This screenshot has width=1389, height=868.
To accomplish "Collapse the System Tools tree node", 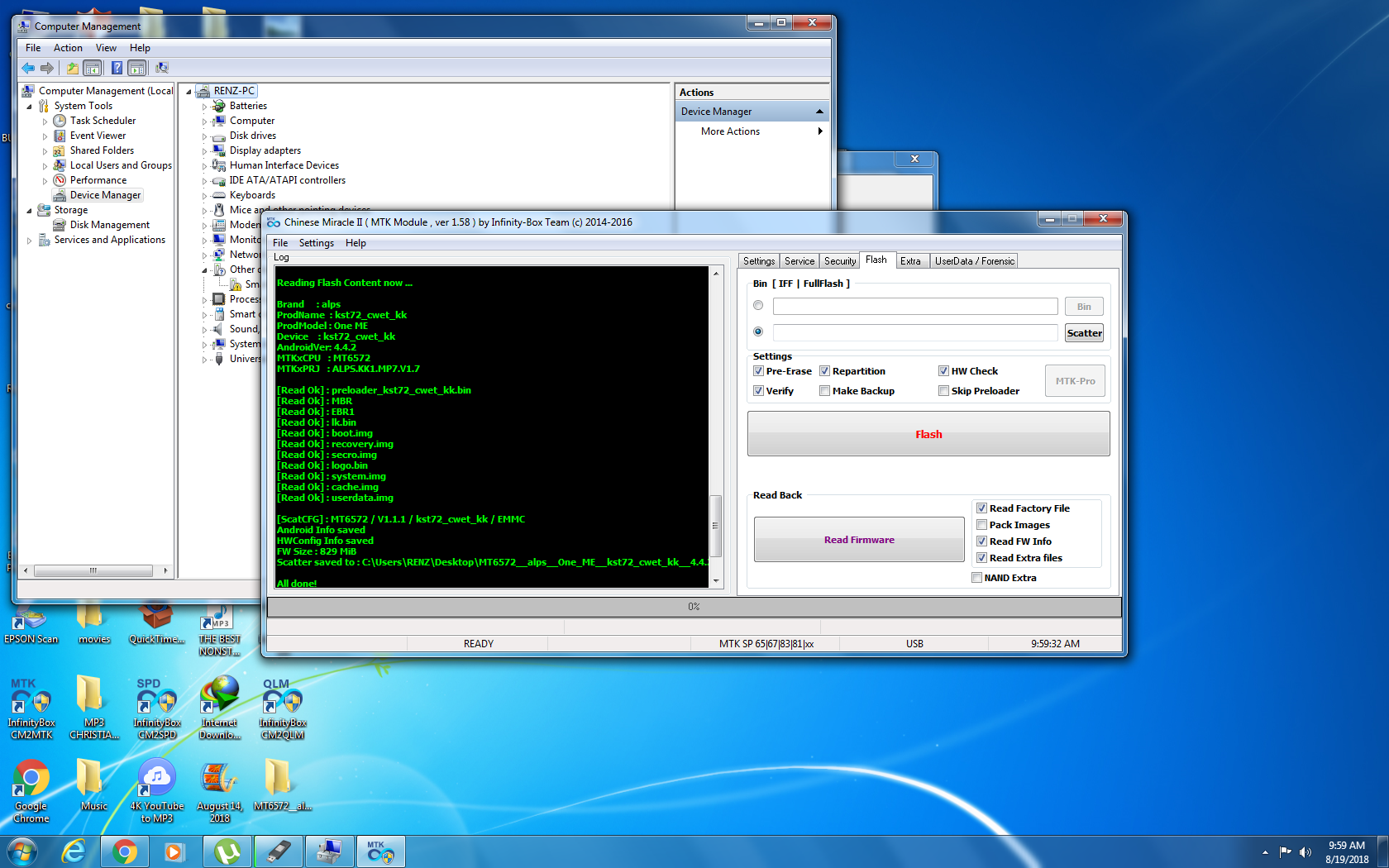I will pyautogui.click(x=30, y=107).
